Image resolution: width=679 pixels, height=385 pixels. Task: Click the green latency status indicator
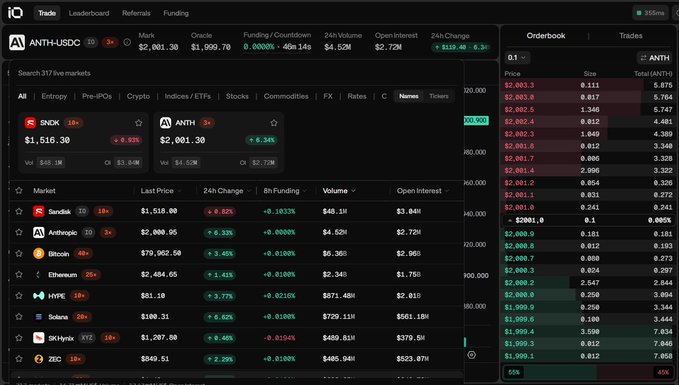(650, 13)
